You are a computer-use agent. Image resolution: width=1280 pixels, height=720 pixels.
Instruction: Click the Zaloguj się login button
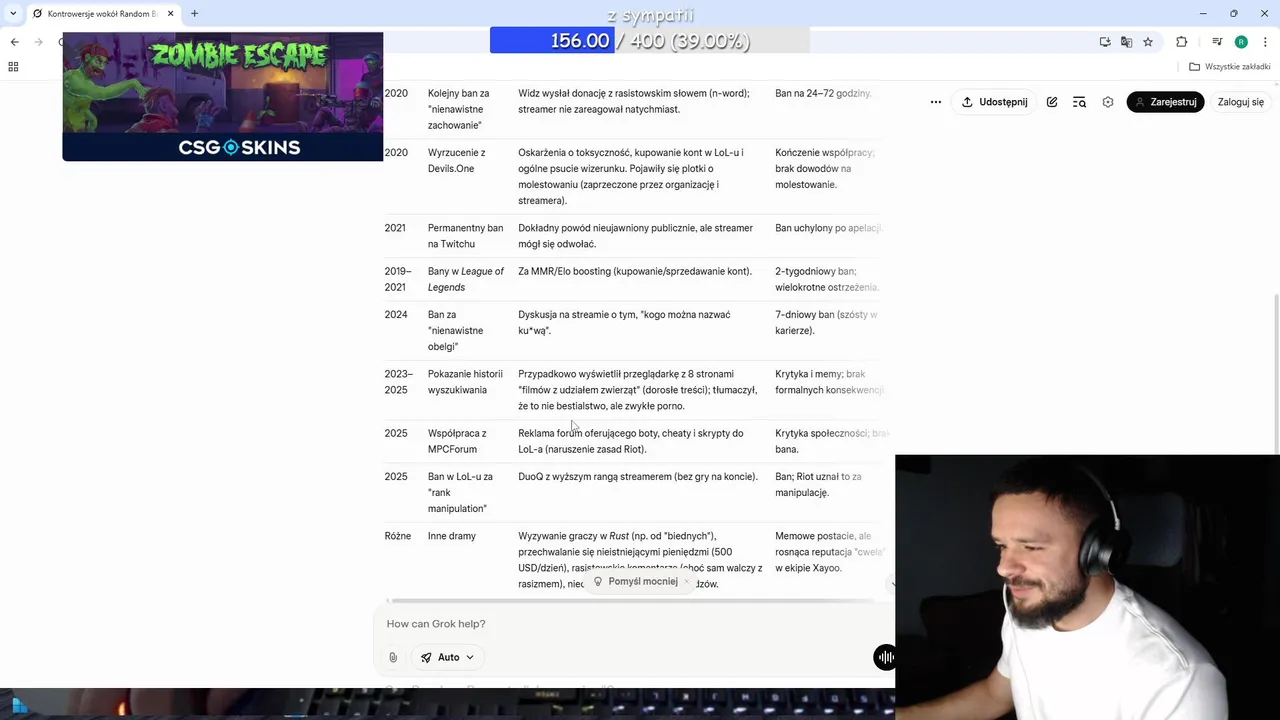(x=1241, y=102)
